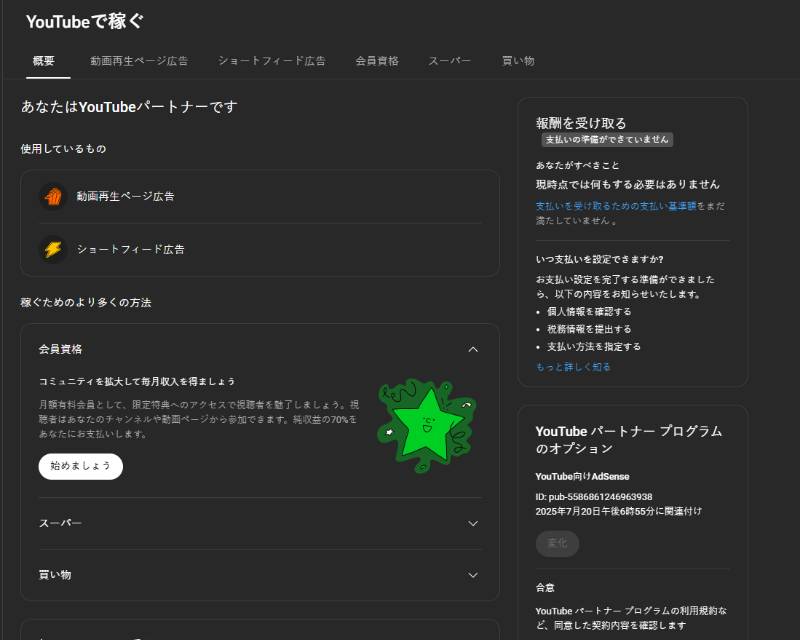Collapse the 会員資格 section chevron
The width and height of the screenshot is (800, 640).
point(473,350)
